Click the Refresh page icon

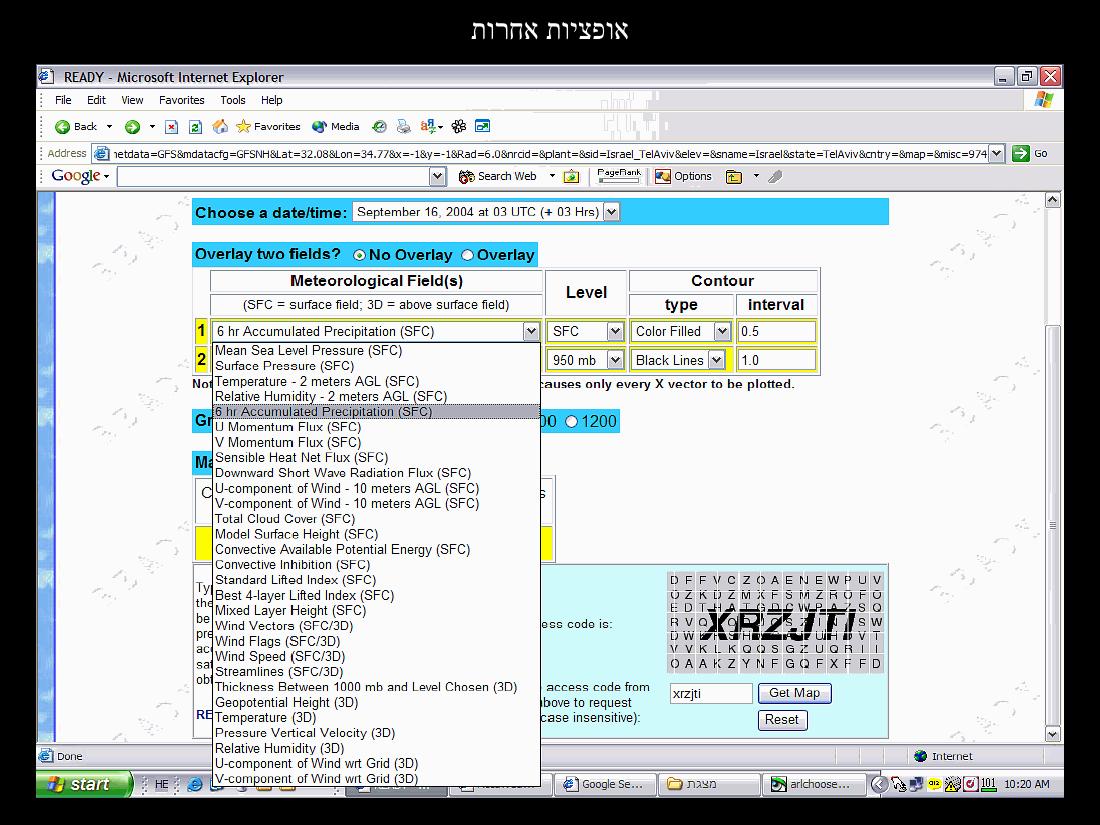pyautogui.click(x=195, y=126)
